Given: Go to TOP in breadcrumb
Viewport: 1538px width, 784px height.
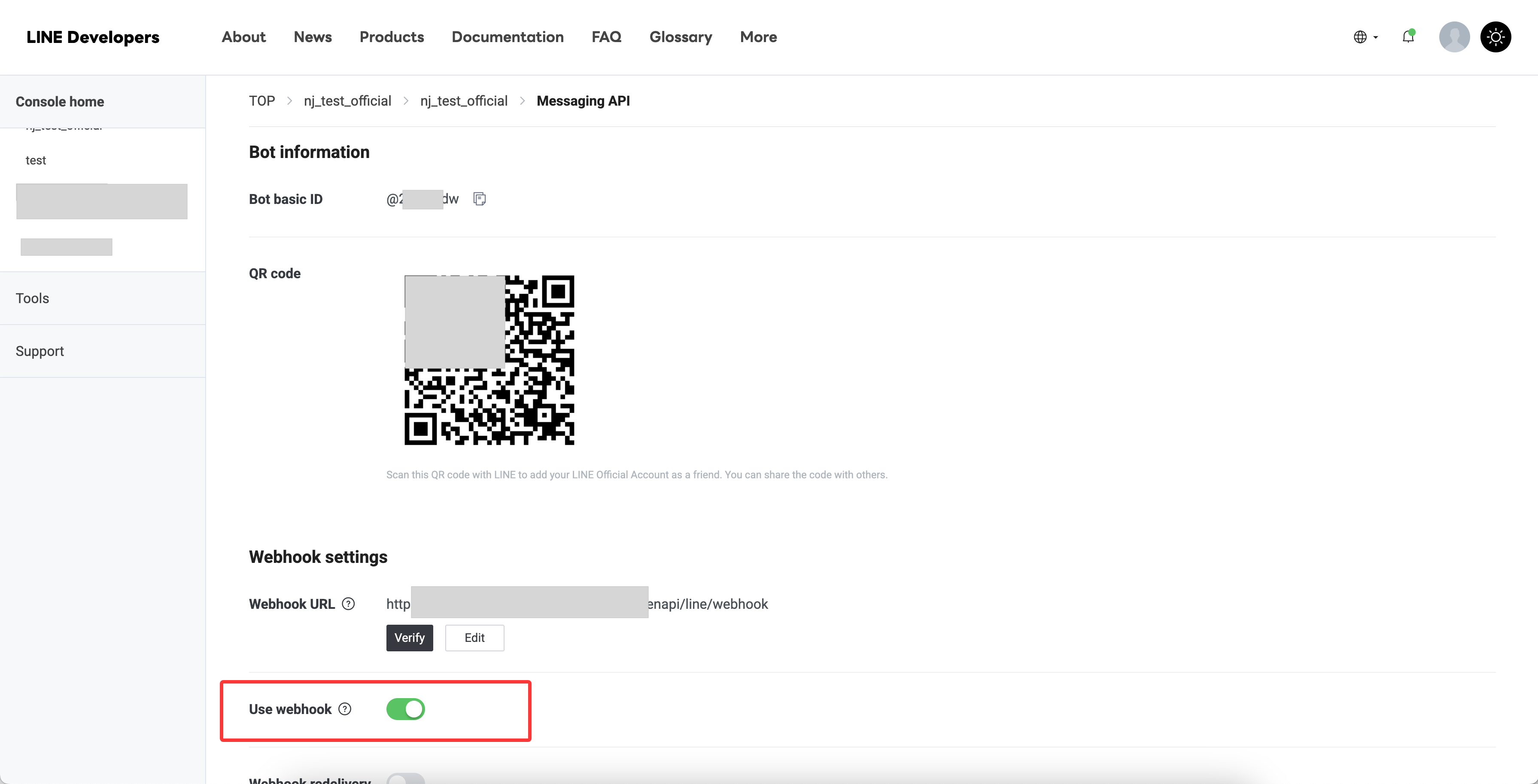Looking at the screenshot, I should tap(262, 101).
